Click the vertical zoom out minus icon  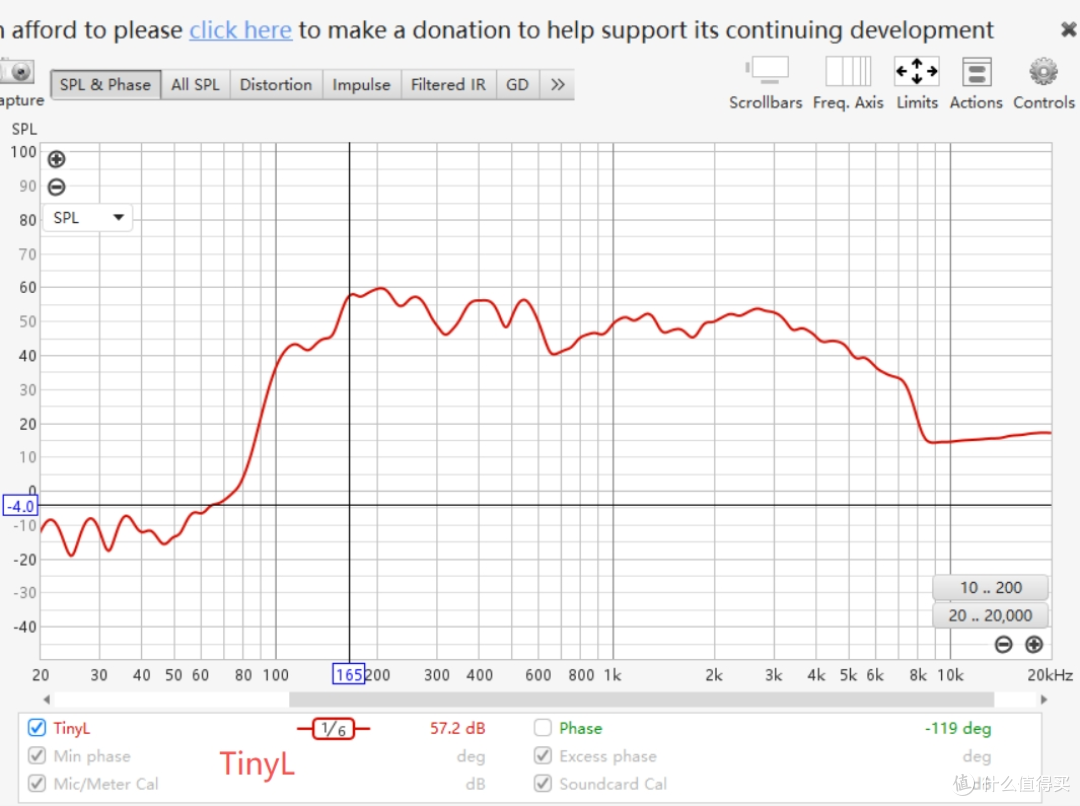tap(56, 187)
